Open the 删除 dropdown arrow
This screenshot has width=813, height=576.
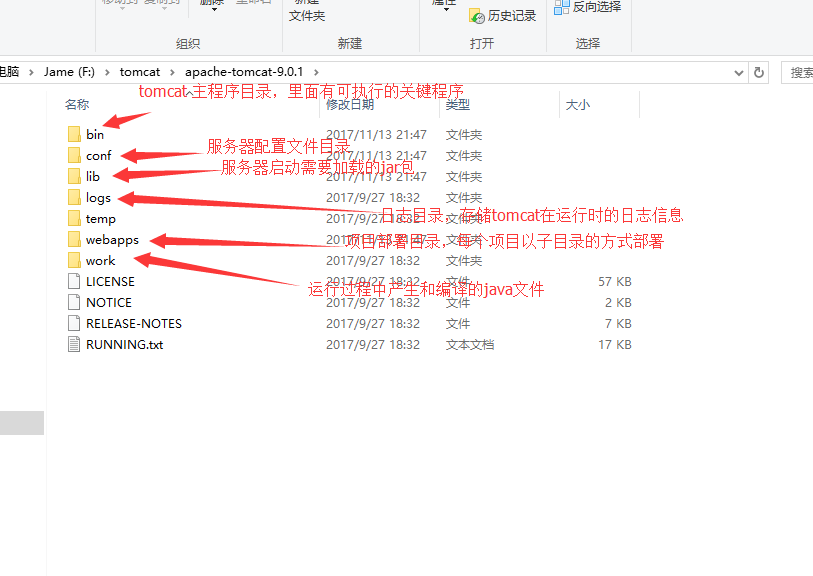point(214,9)
